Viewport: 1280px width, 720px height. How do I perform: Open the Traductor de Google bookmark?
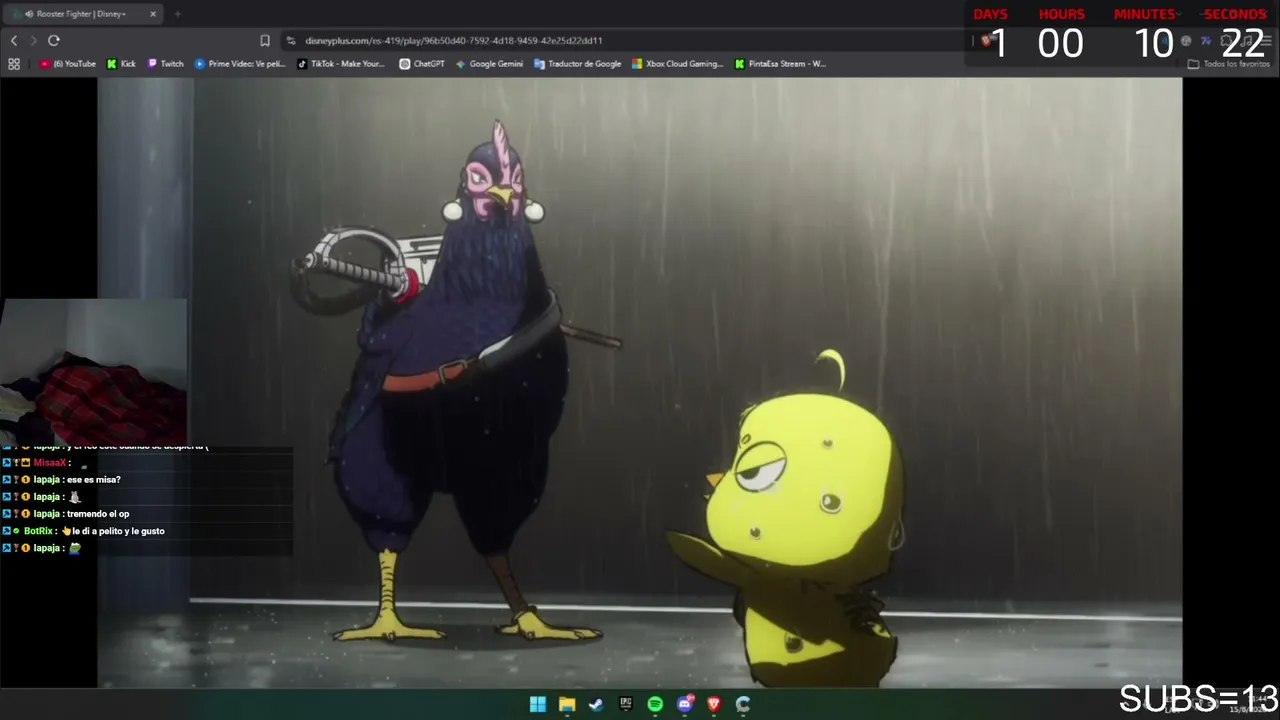tap(578, 64)
